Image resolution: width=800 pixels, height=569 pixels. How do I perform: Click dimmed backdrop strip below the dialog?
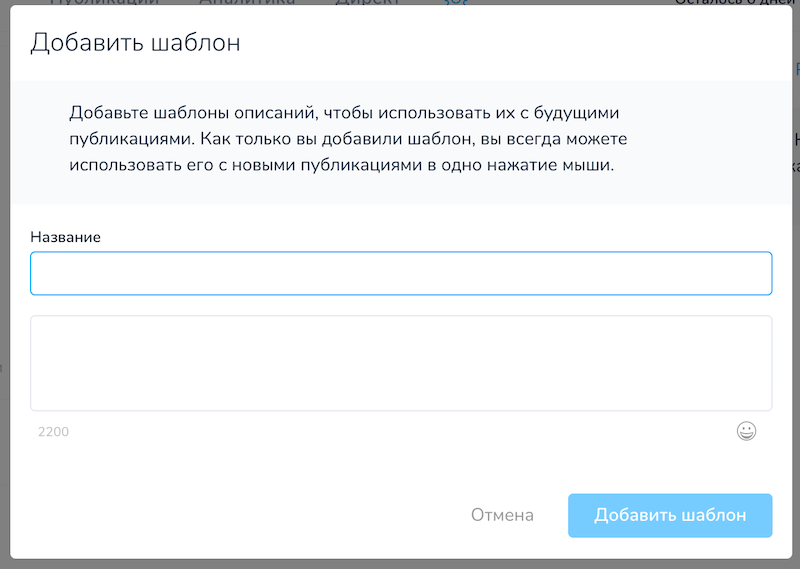(x=400, y=564)
